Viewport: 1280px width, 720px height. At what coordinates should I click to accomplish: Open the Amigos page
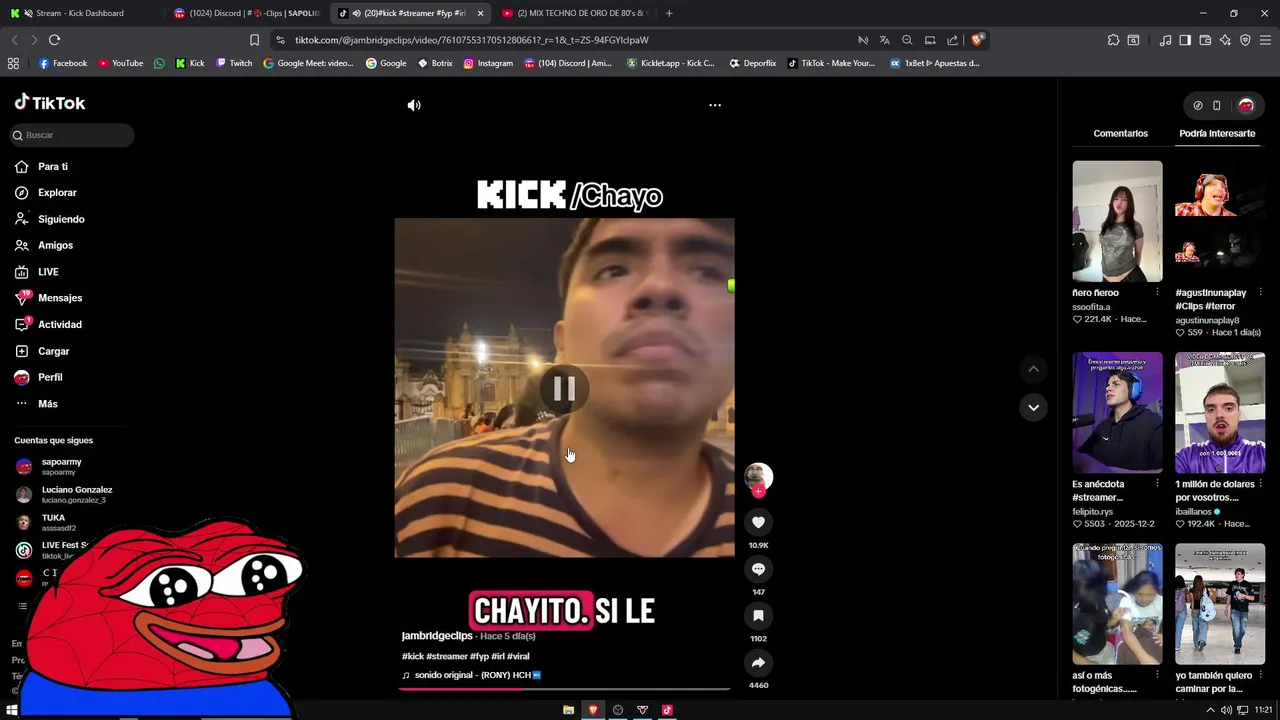click(44, 245)
